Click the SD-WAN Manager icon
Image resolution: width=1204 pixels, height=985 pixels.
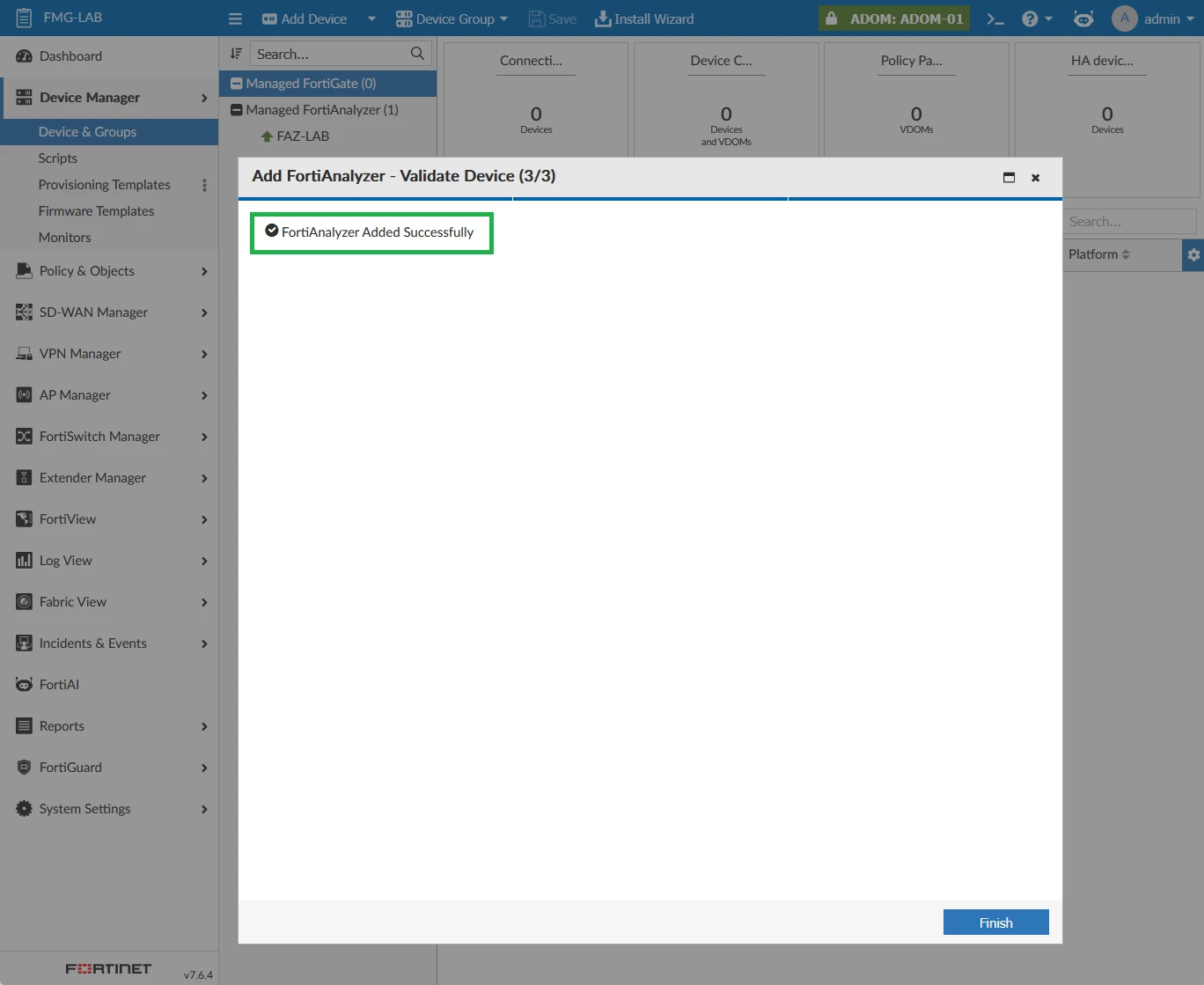(x=24, y=312)
